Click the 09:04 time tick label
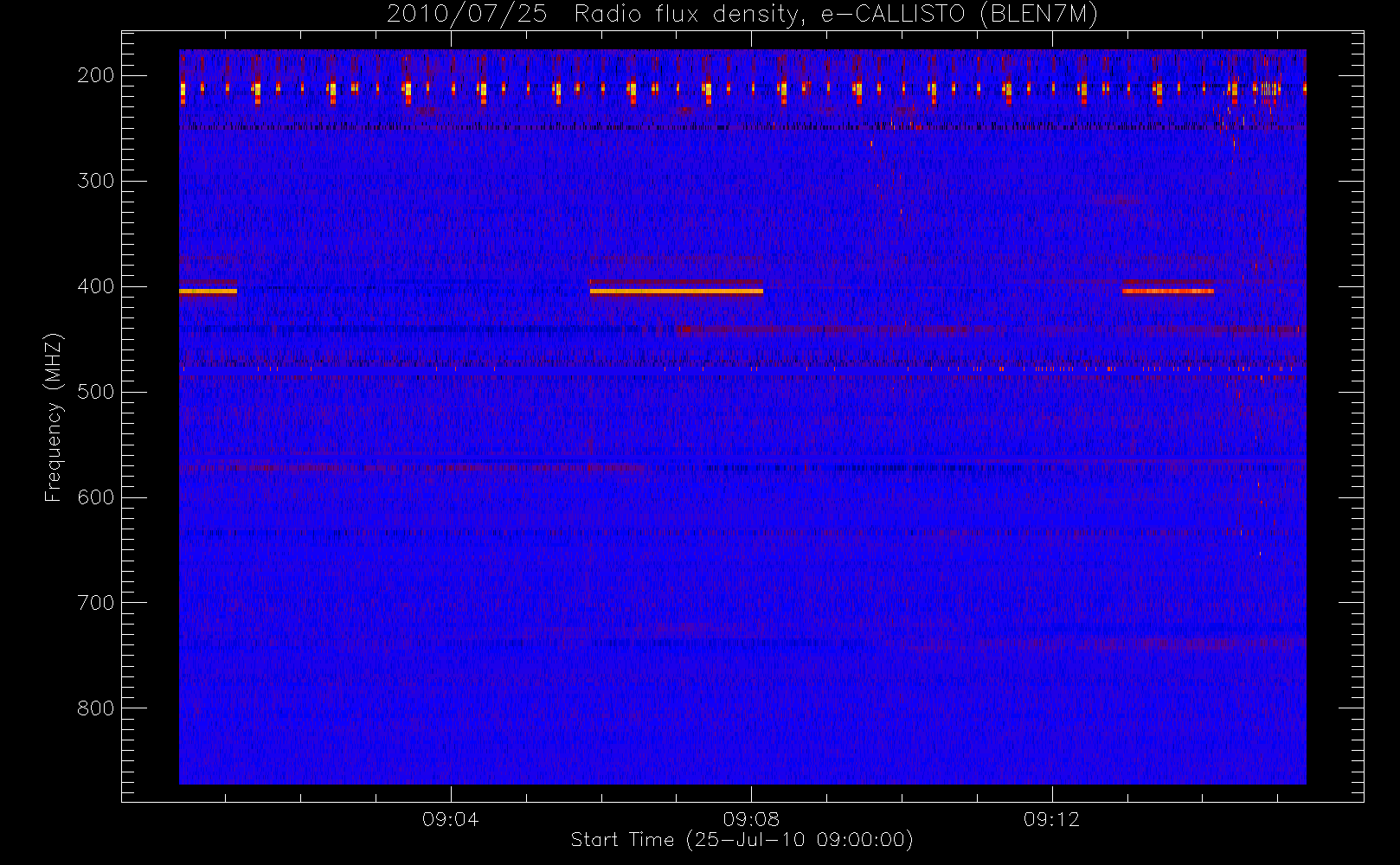The width and height of the screenshot is (1400, 865). 450,819
